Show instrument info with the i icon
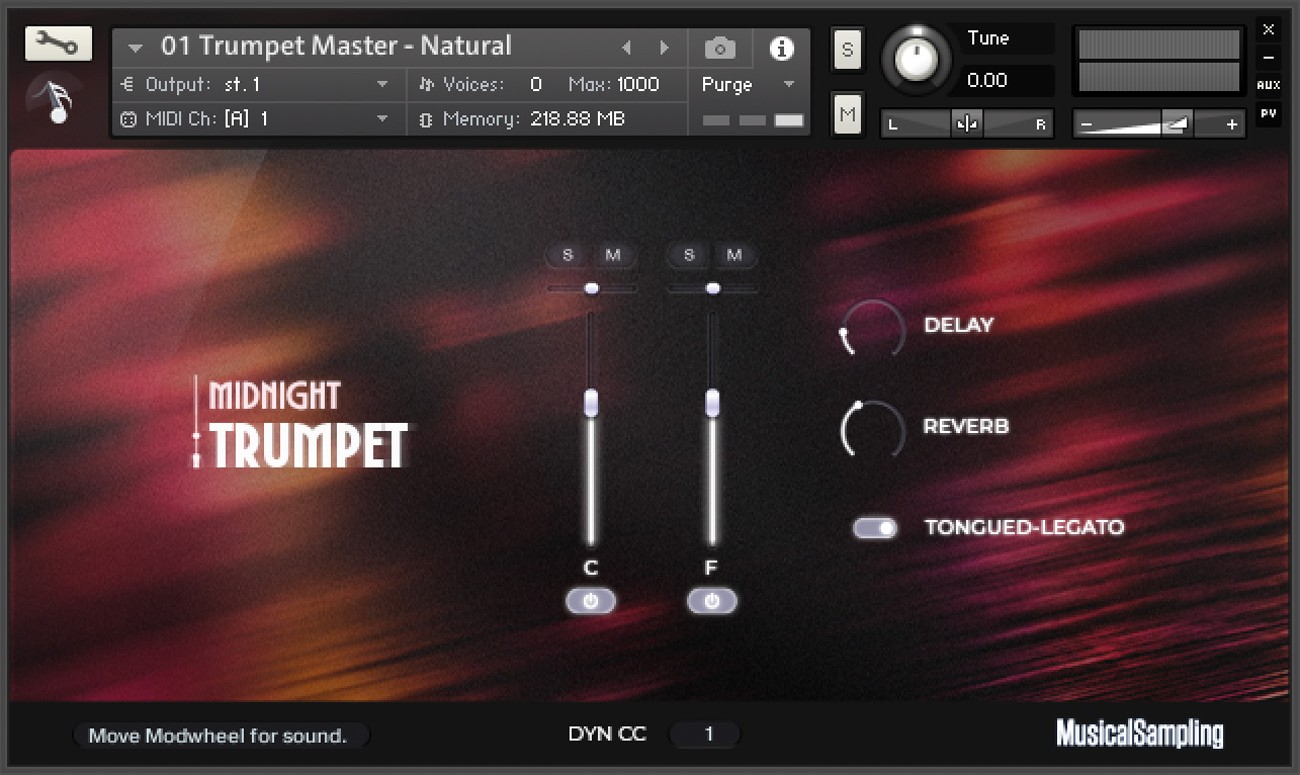This screenshot has width=1300, height=775. pyautogui.click(x=782, y=48)
